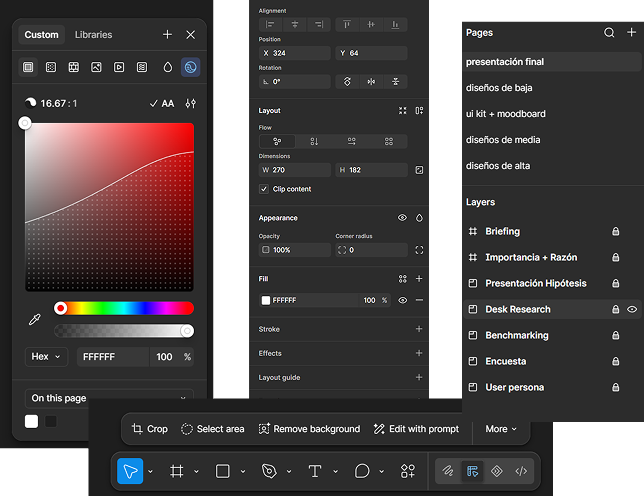Adjust the hue slider handle
Image resolution: width=644 pixels, height=496 pixels.
coord(61,308)
